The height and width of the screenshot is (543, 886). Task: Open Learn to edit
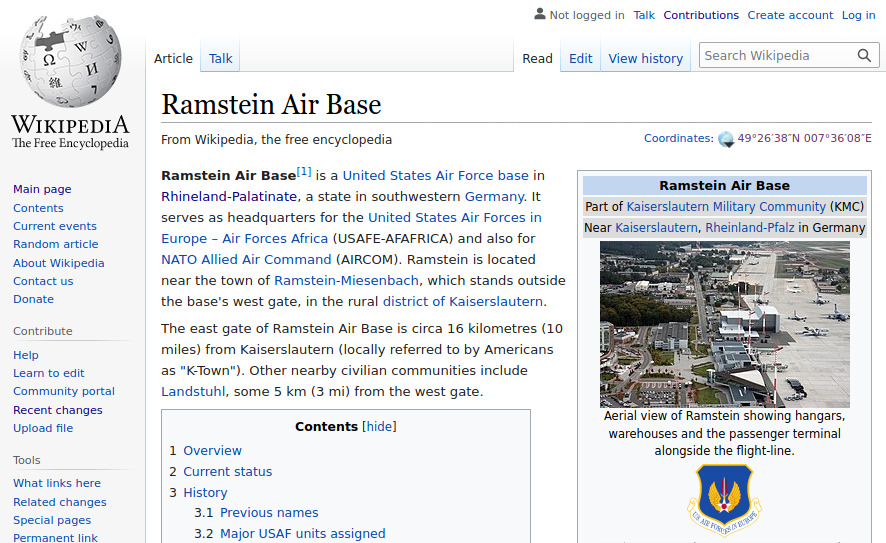point(49,373)
